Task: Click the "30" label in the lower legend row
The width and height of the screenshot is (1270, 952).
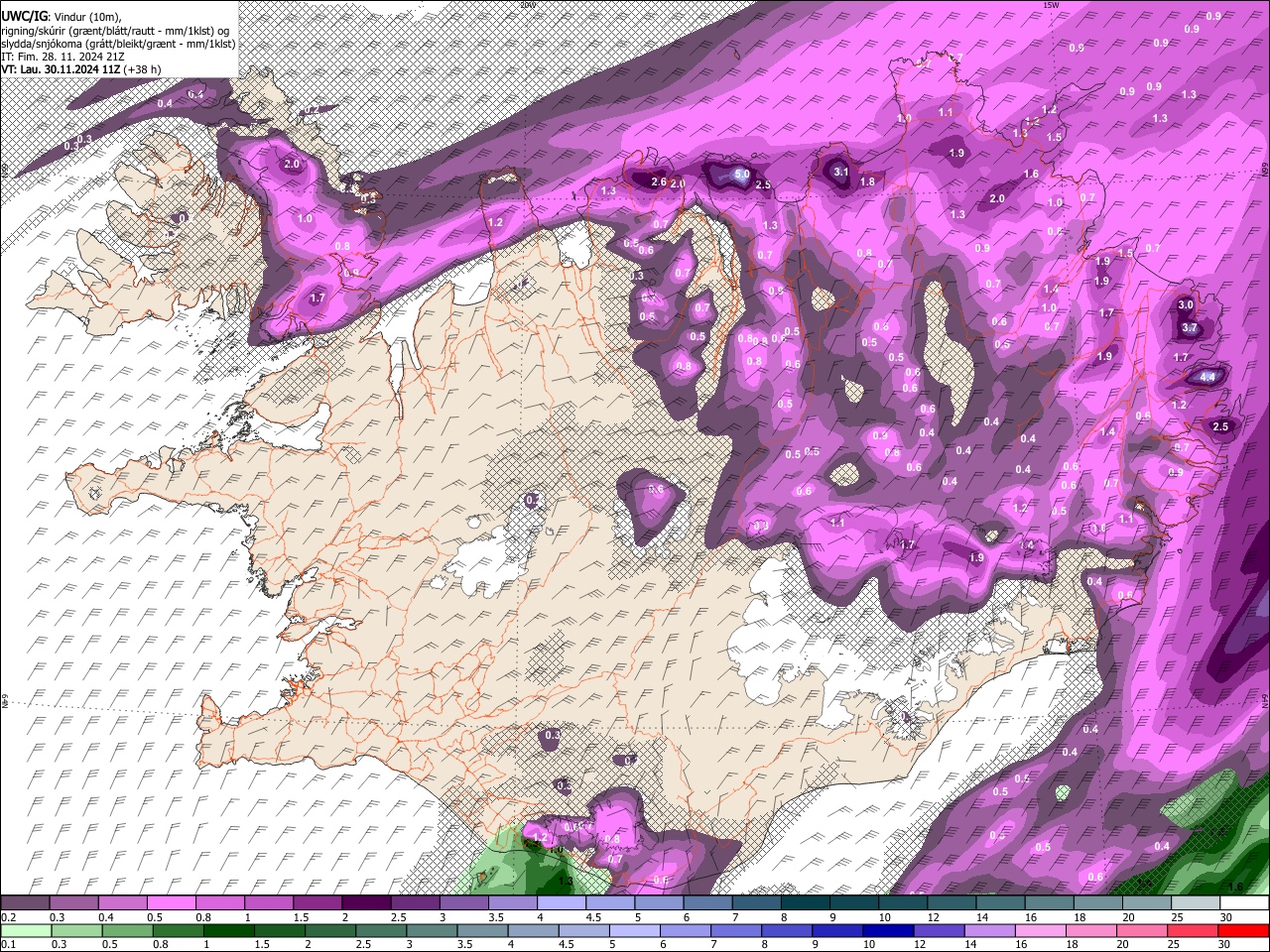Action: (1226, 944)
